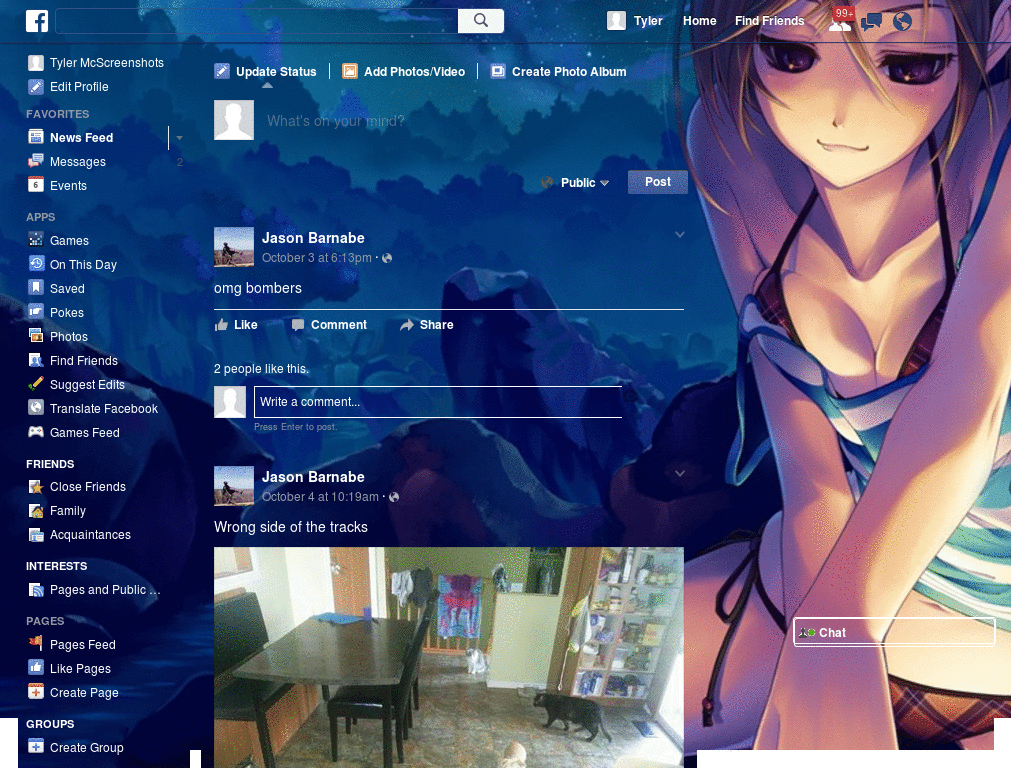Click the search magnifier button
Screen dimensions: 1024x768
[481, 21]
